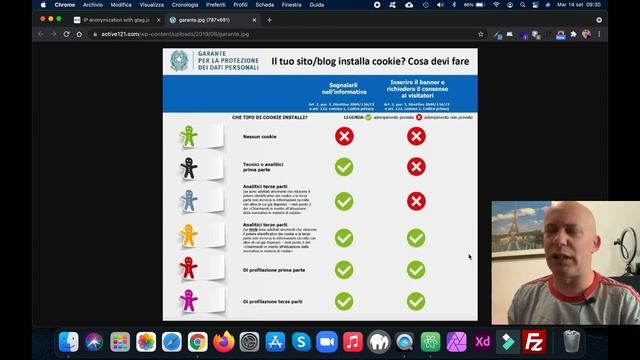640x360 pixels.
Task: Open the Apple menu
Action: [x=43, y=5]
